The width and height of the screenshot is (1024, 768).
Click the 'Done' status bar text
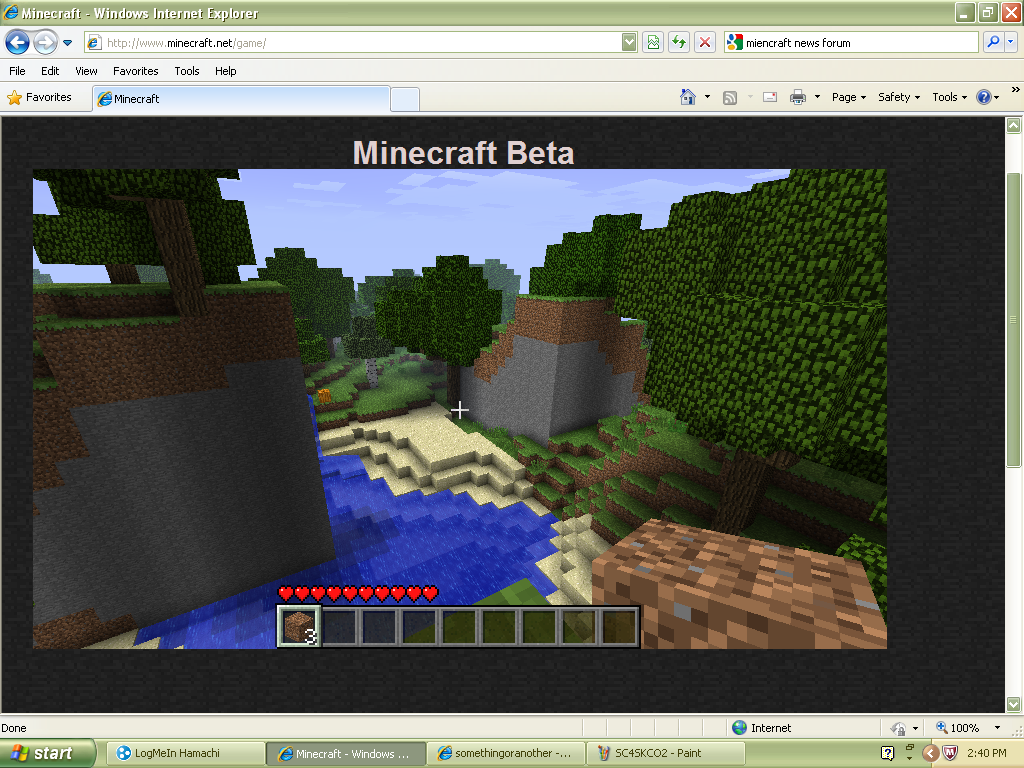click(14, 728)
